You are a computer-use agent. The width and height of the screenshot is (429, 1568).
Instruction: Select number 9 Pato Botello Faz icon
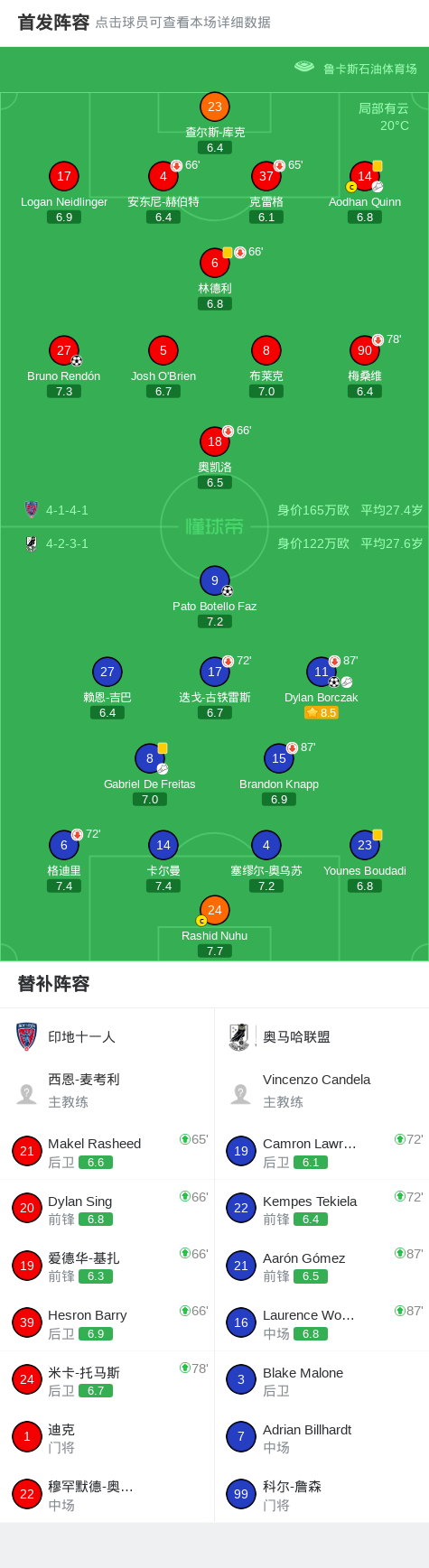point(215,580)
